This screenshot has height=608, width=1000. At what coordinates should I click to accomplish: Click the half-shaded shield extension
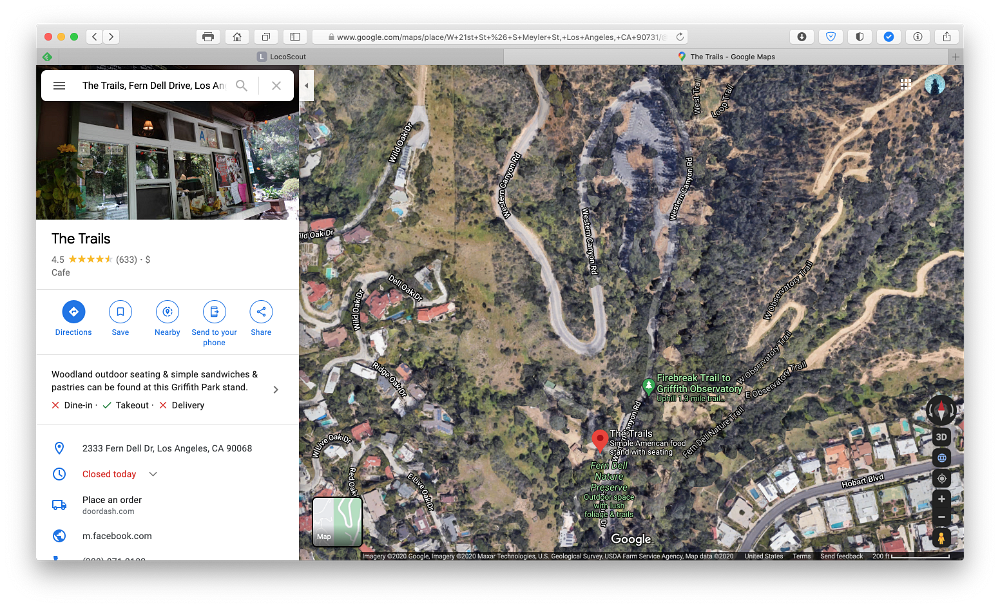point(860,37)
